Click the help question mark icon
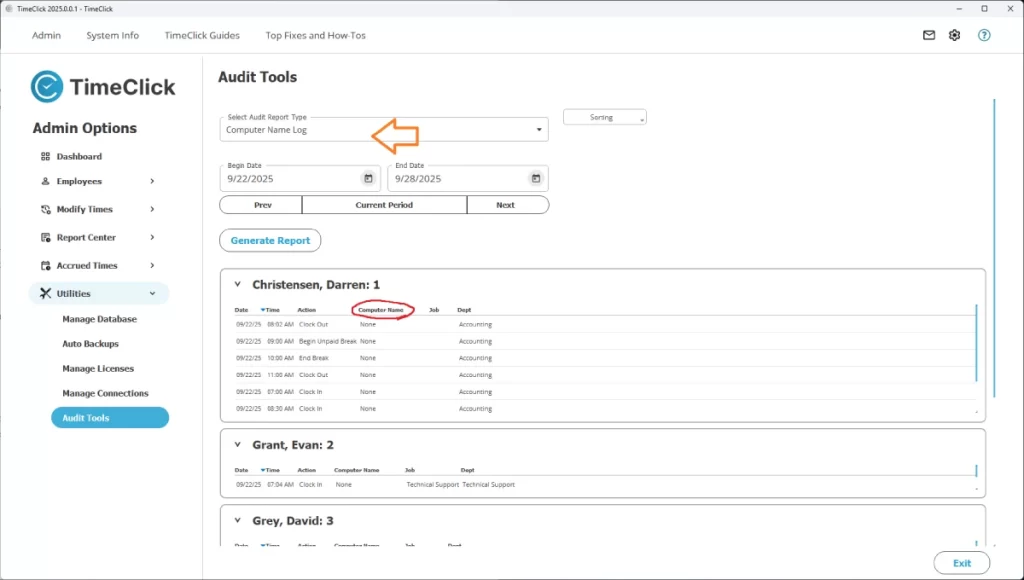This screenshot has width=1024, height=580. coord(984,35)
